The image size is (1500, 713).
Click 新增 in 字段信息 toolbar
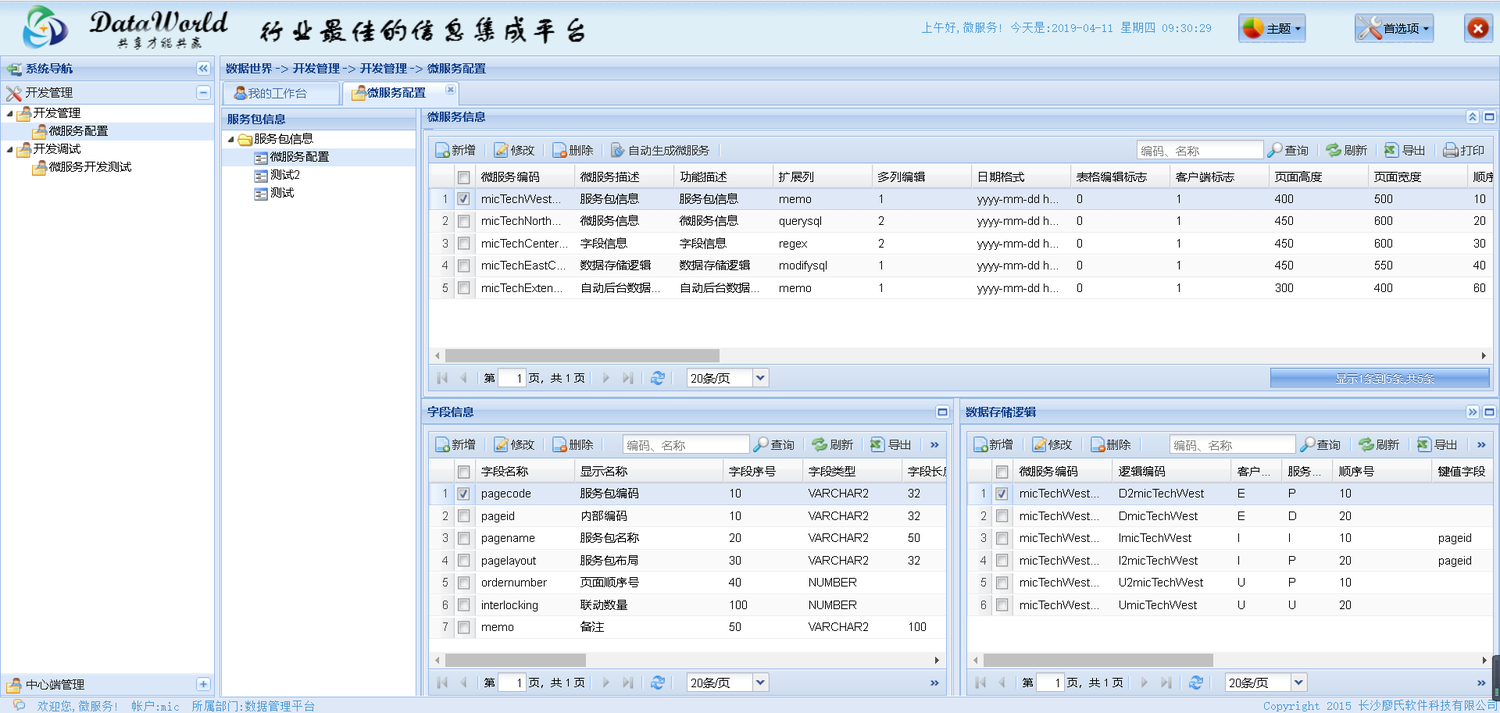point(455,445)
